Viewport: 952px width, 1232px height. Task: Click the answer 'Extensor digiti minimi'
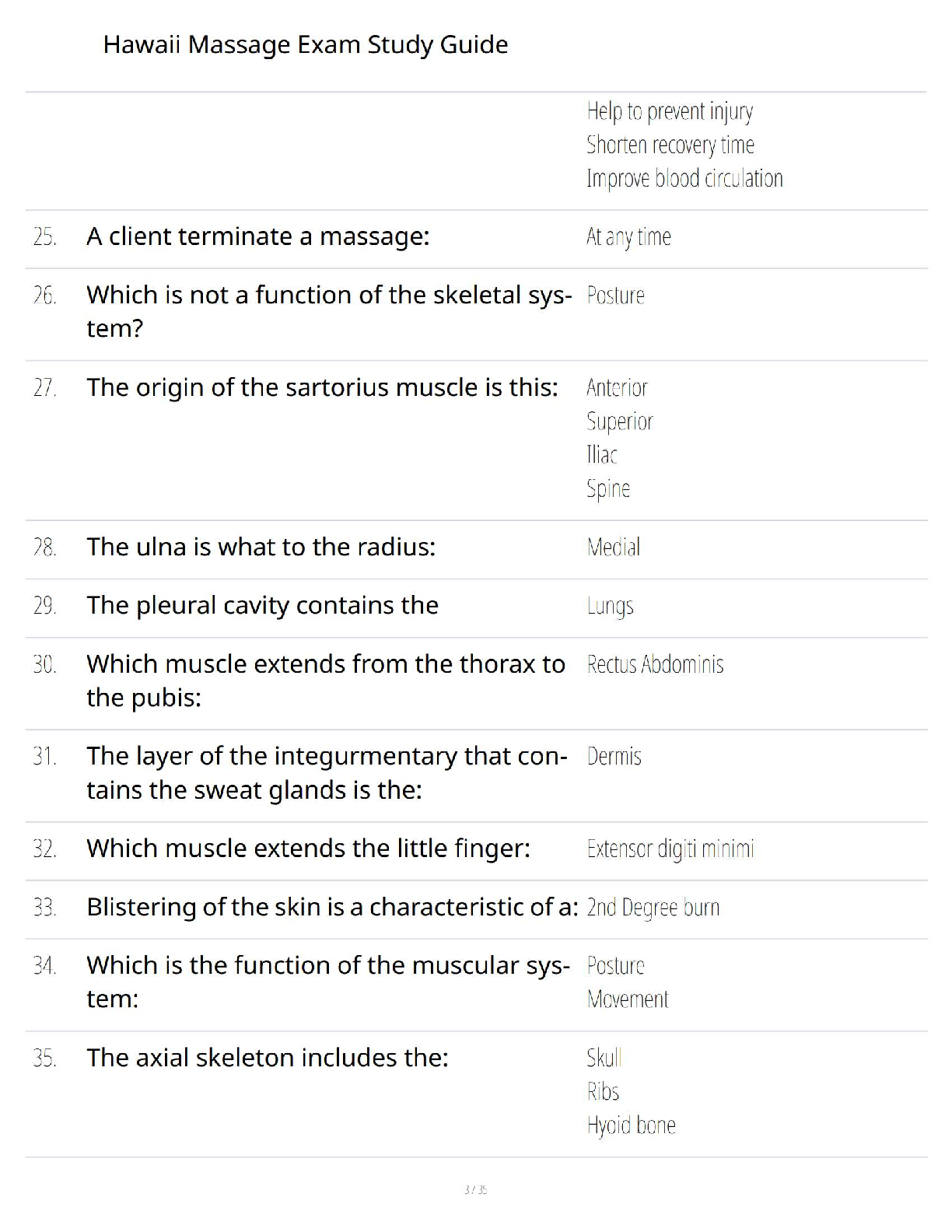pyautogui.click(x=670, y=849)
